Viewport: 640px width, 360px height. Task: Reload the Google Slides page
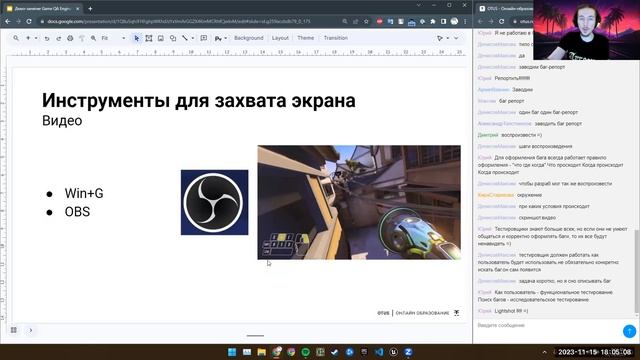[29, 21]
